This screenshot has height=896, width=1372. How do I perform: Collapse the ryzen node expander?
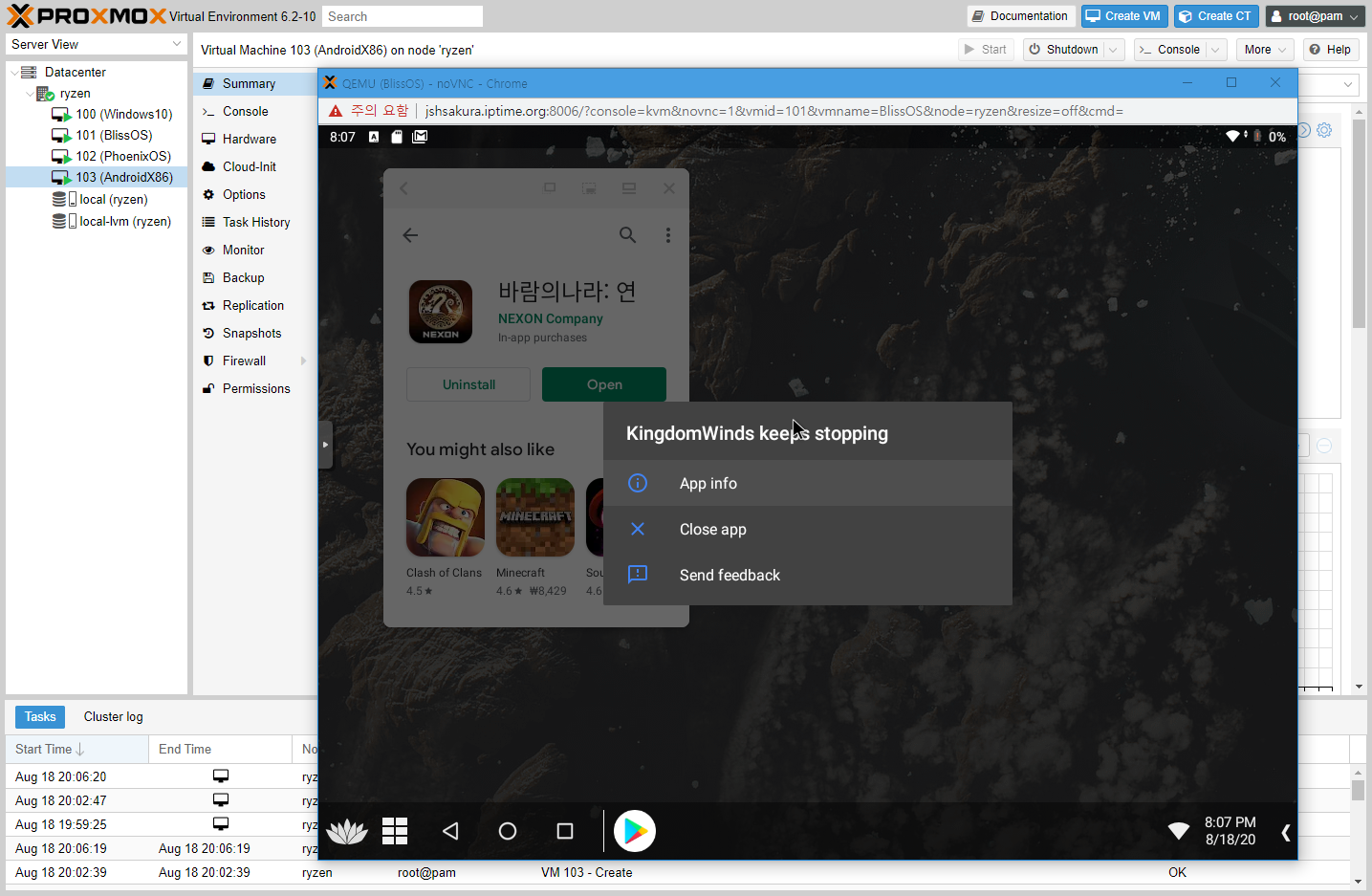30,94
